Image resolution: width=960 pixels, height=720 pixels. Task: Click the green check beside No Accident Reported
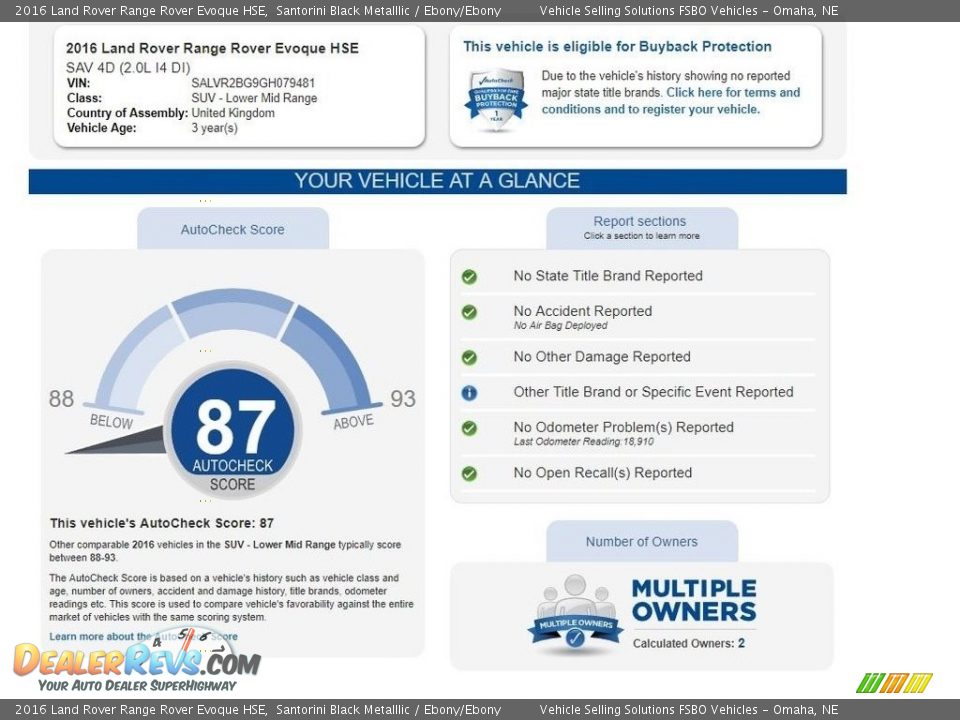pos(470,312)
